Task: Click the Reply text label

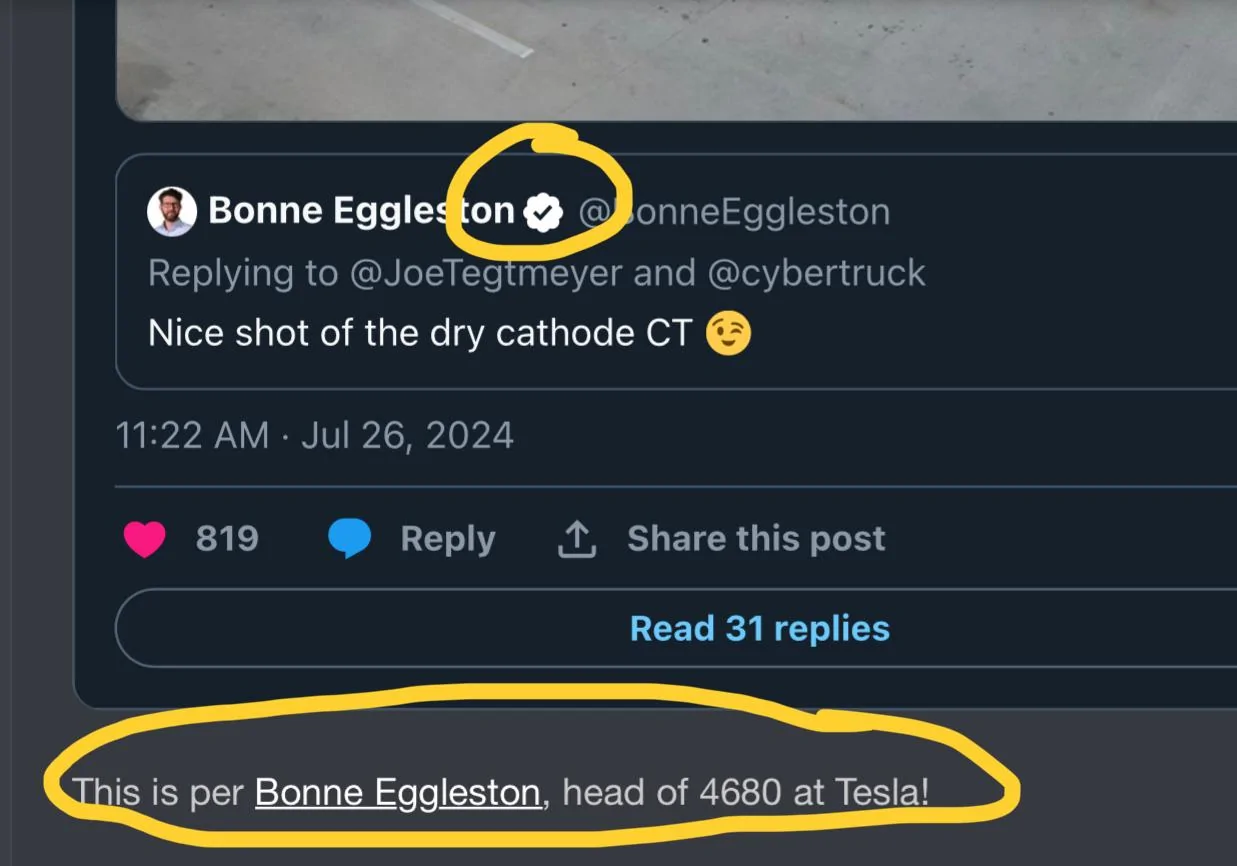Action: click(x=448, y=539)
